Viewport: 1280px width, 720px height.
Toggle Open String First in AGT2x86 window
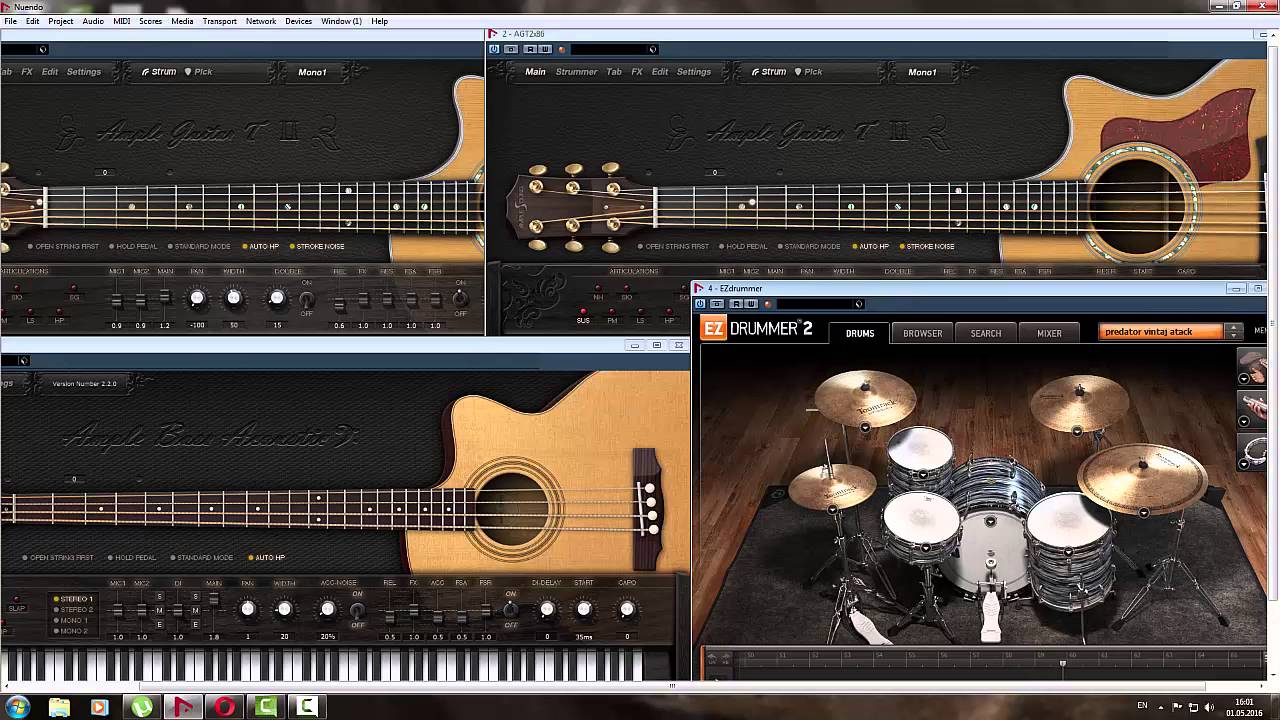pyautogui.click(x=672, y=246)
